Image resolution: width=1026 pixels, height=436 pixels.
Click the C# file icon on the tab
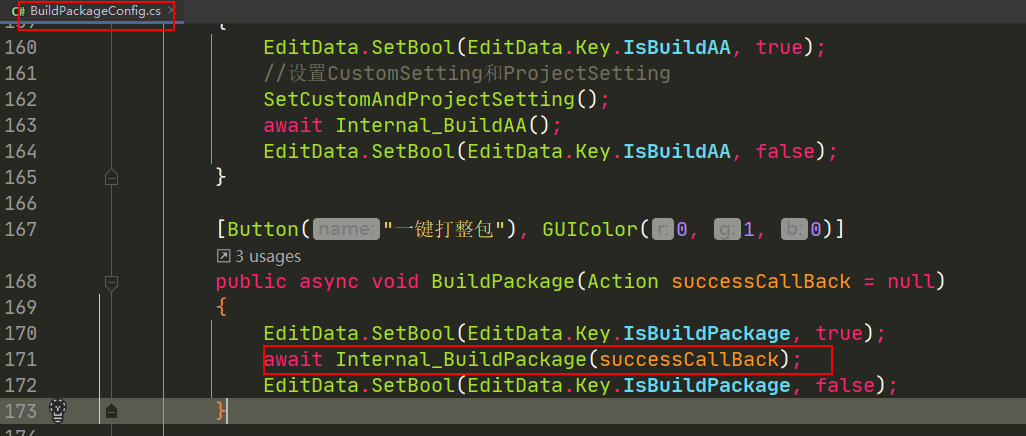click(18, 11)
